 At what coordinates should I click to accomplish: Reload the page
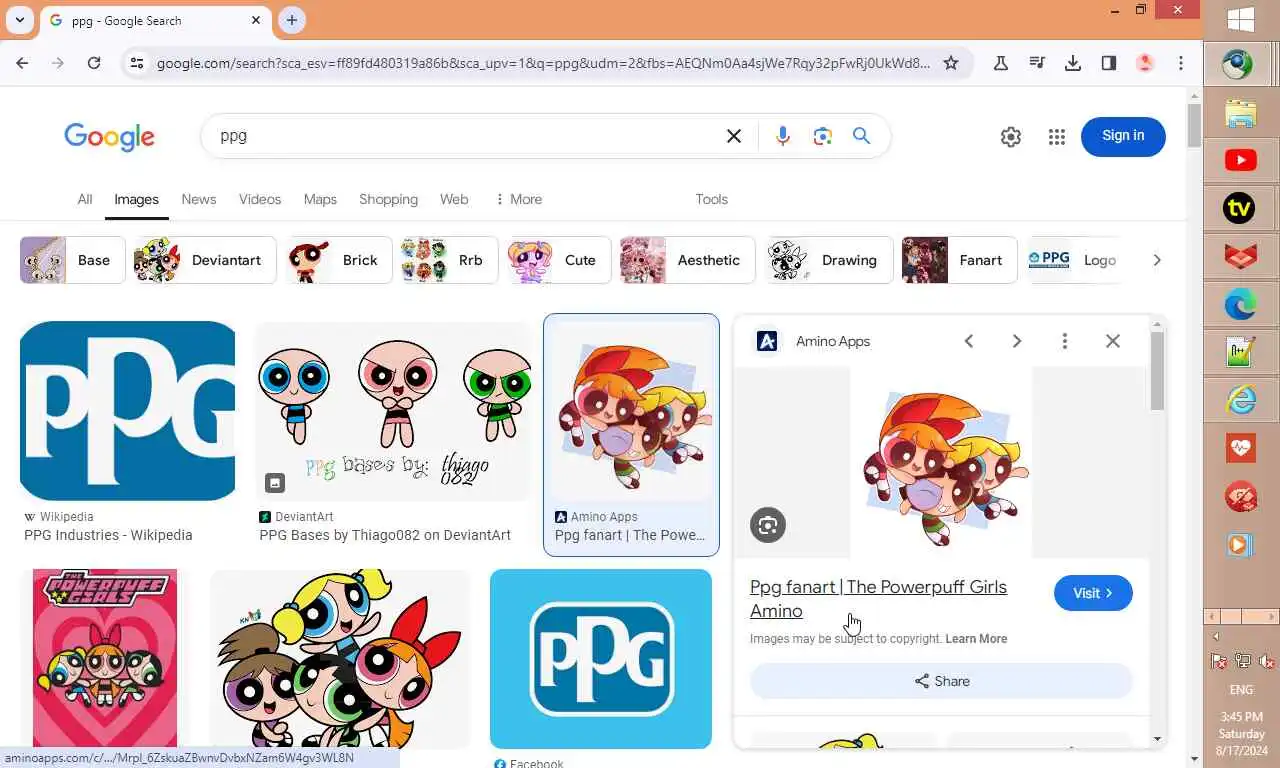pyautogui.click(x=94, y=63)
